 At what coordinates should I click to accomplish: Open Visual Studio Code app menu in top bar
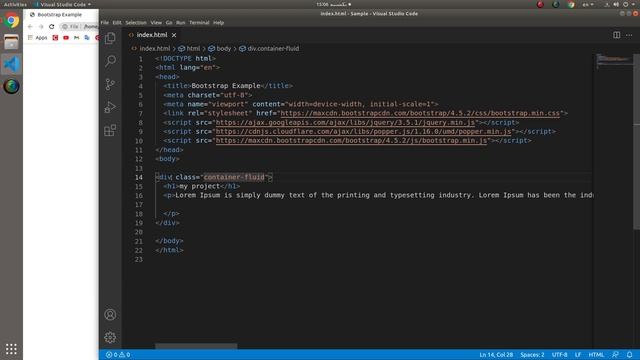tap(62, 4)
